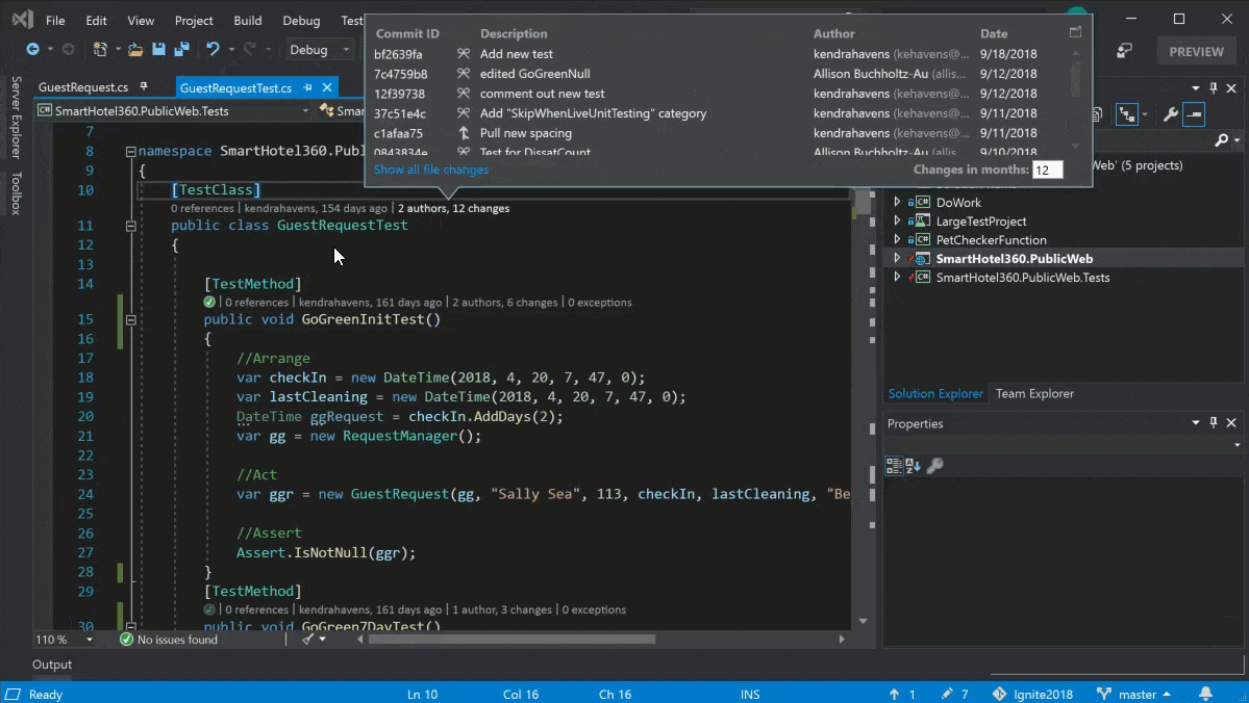Image resolution: width=1249 pixels, height=703 pixels.
Task: Click the Navigate Backward arrow icon
Action: pyautogui.click(x=32, y=49)
